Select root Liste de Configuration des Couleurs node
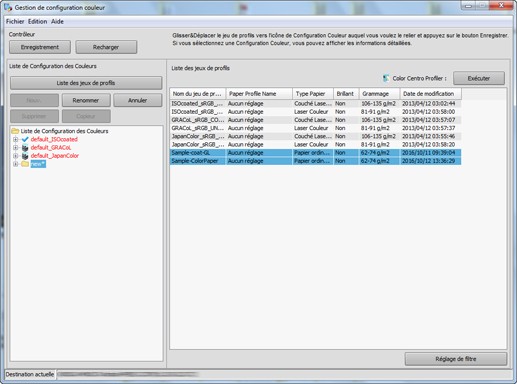The width and height of the screenshot is (517, 384). pyautogui.click(x=64, y=131)
